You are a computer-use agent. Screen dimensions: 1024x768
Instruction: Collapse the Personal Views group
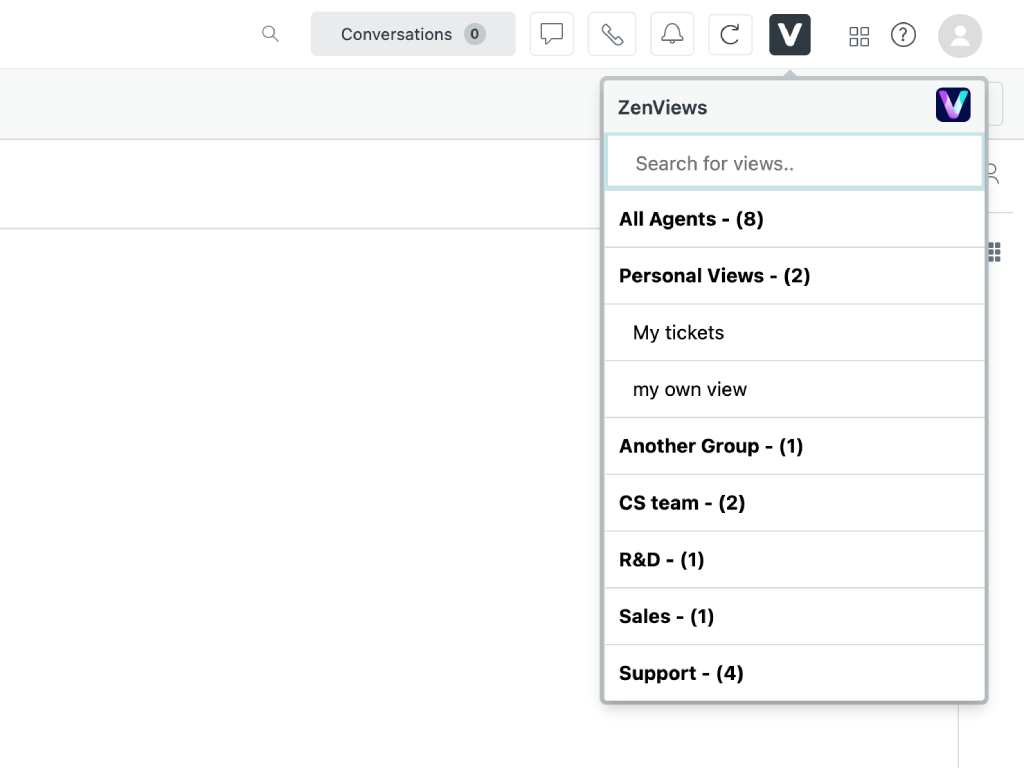point(794,276)
